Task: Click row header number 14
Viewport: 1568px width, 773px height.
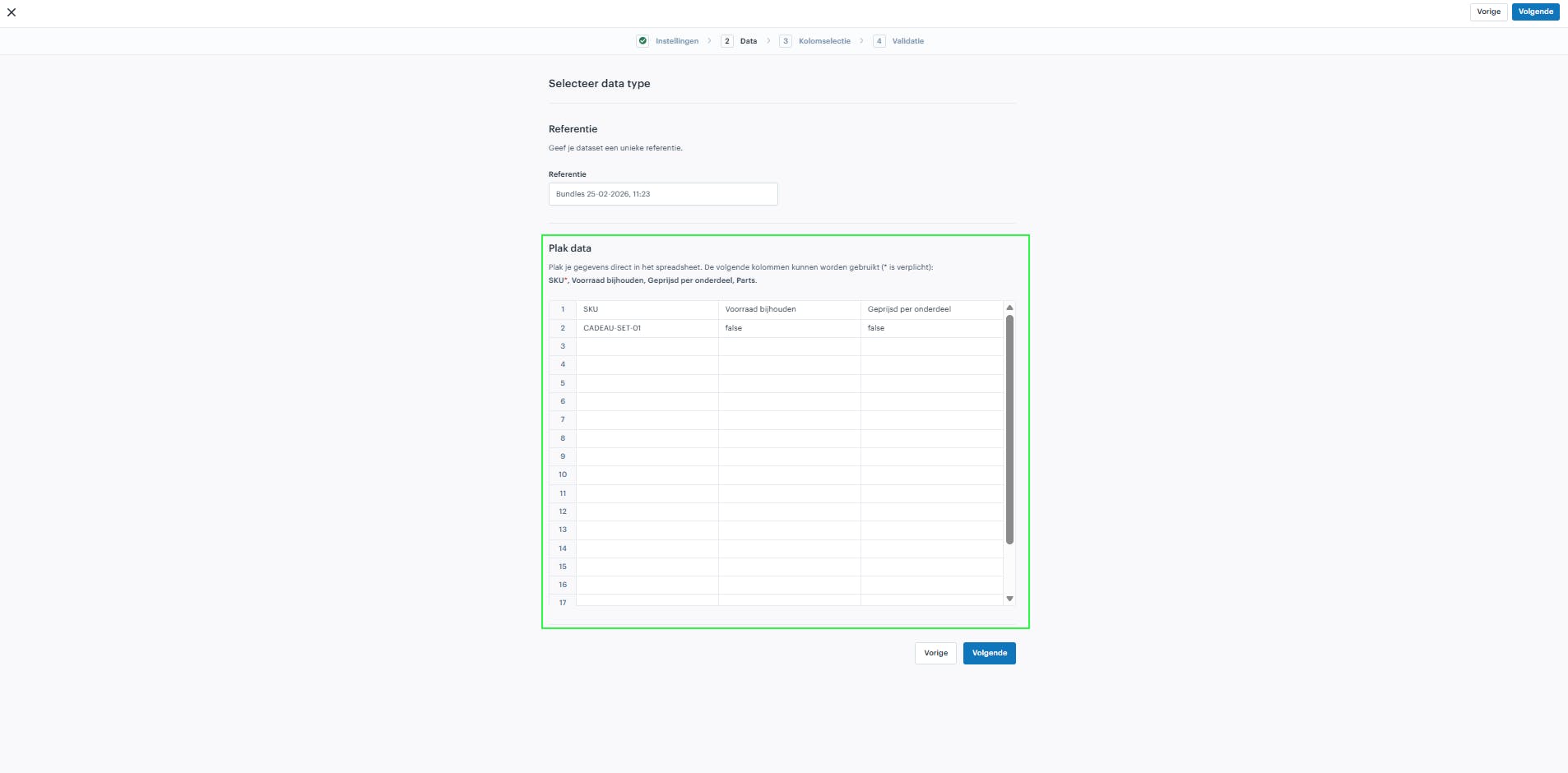Action: [x=563, y=549]
